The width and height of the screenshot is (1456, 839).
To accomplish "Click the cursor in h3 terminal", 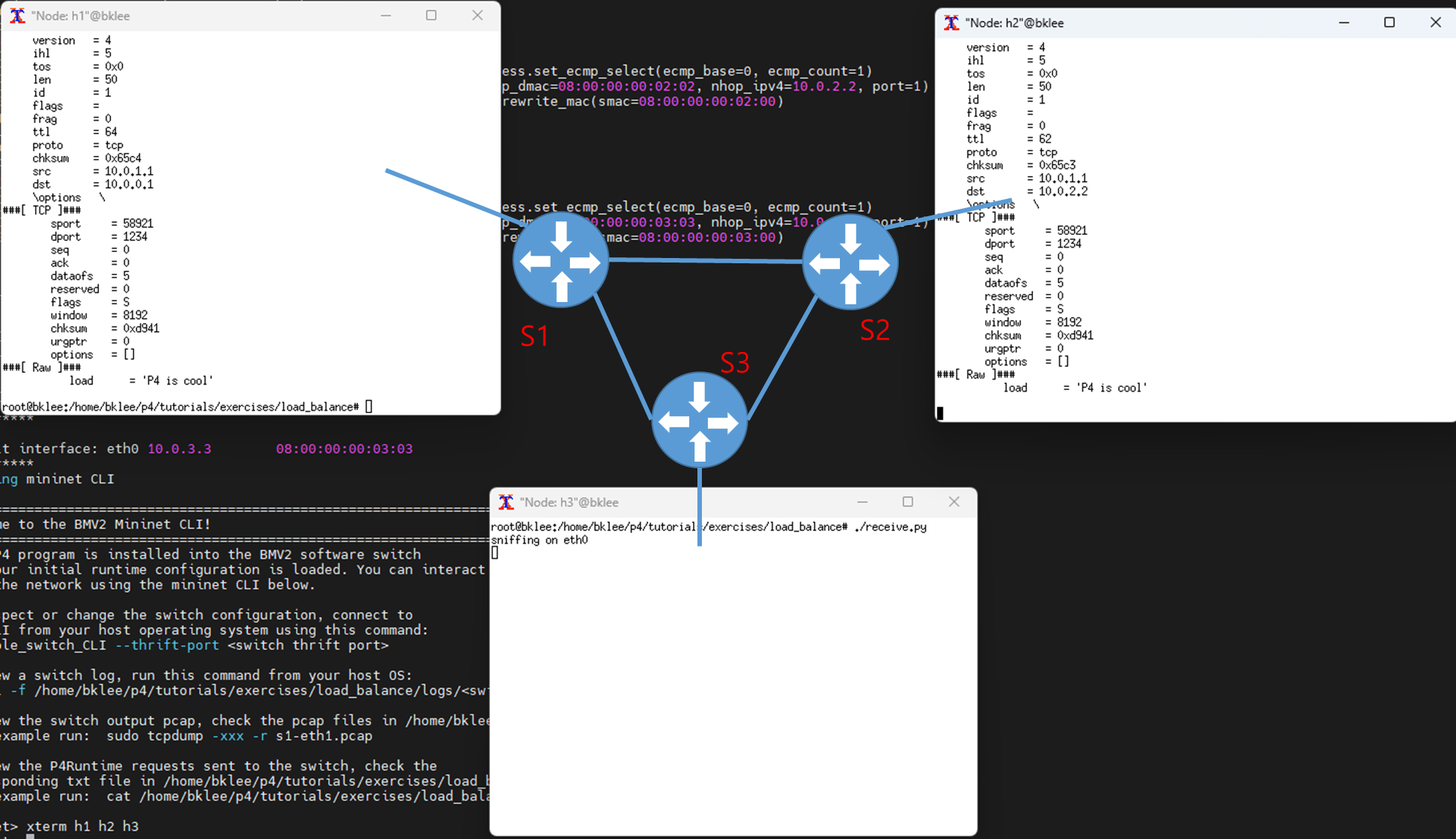I will (x=495, y=553).
